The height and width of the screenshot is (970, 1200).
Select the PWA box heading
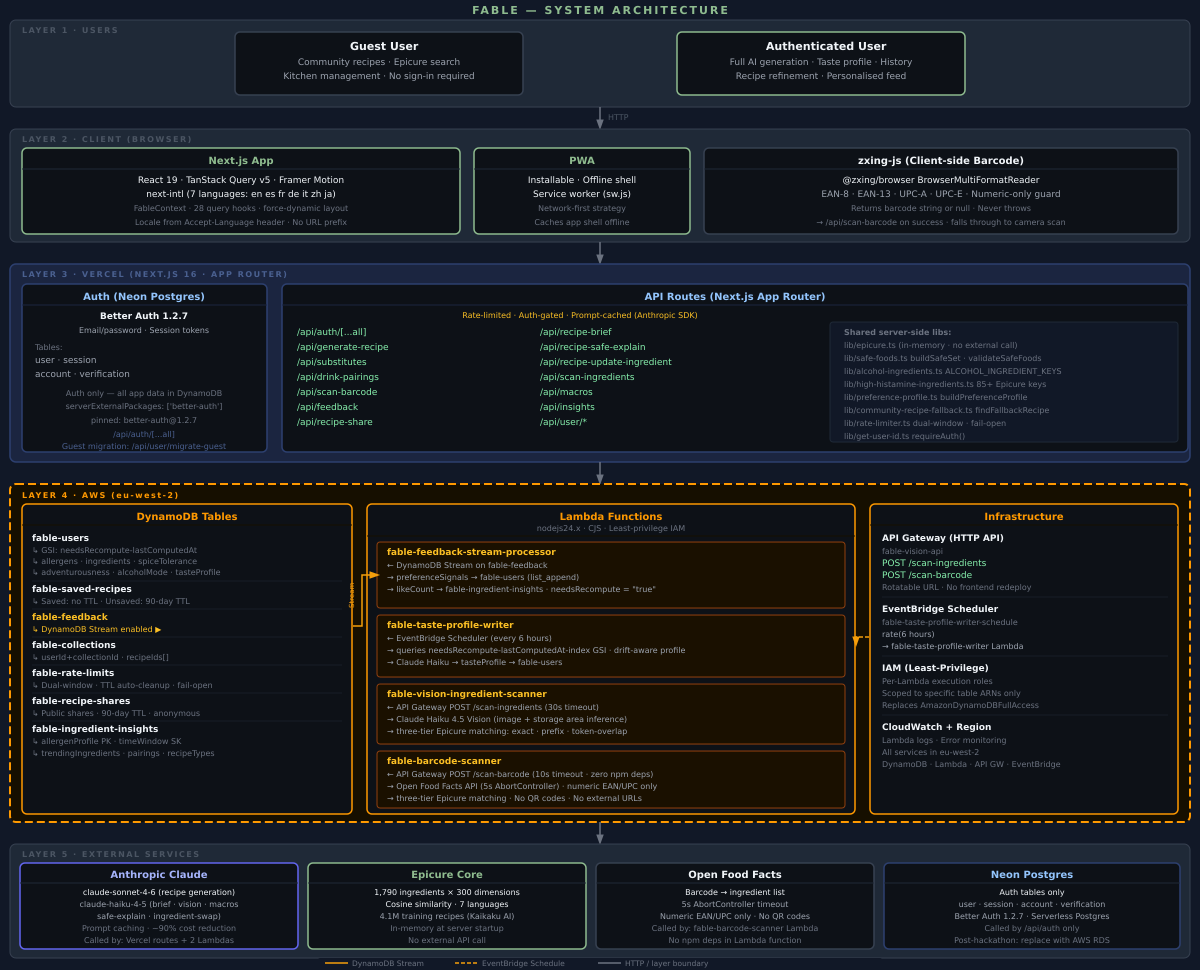click(x=582, y=160)
